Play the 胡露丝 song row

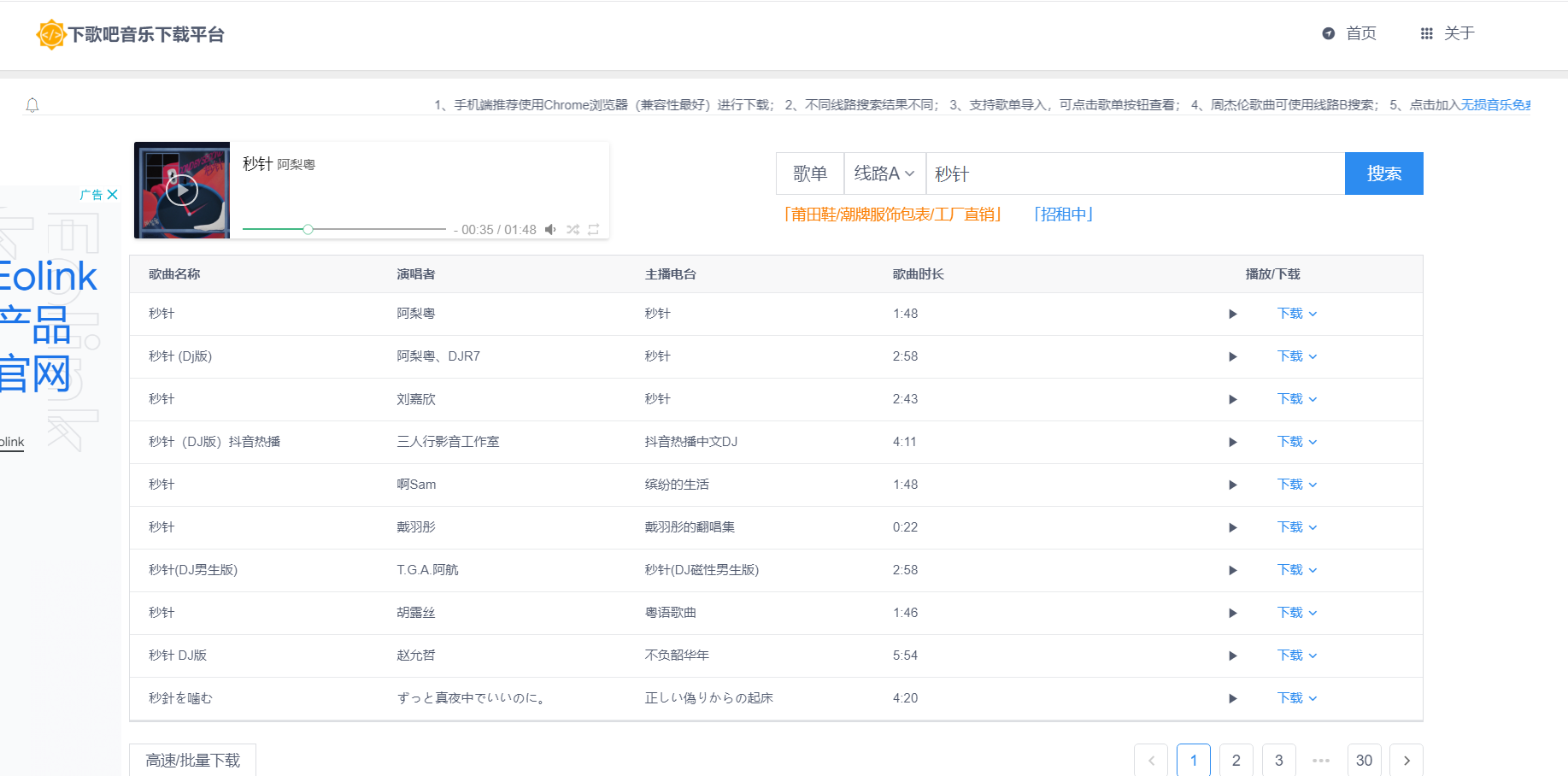(1232, 613)
